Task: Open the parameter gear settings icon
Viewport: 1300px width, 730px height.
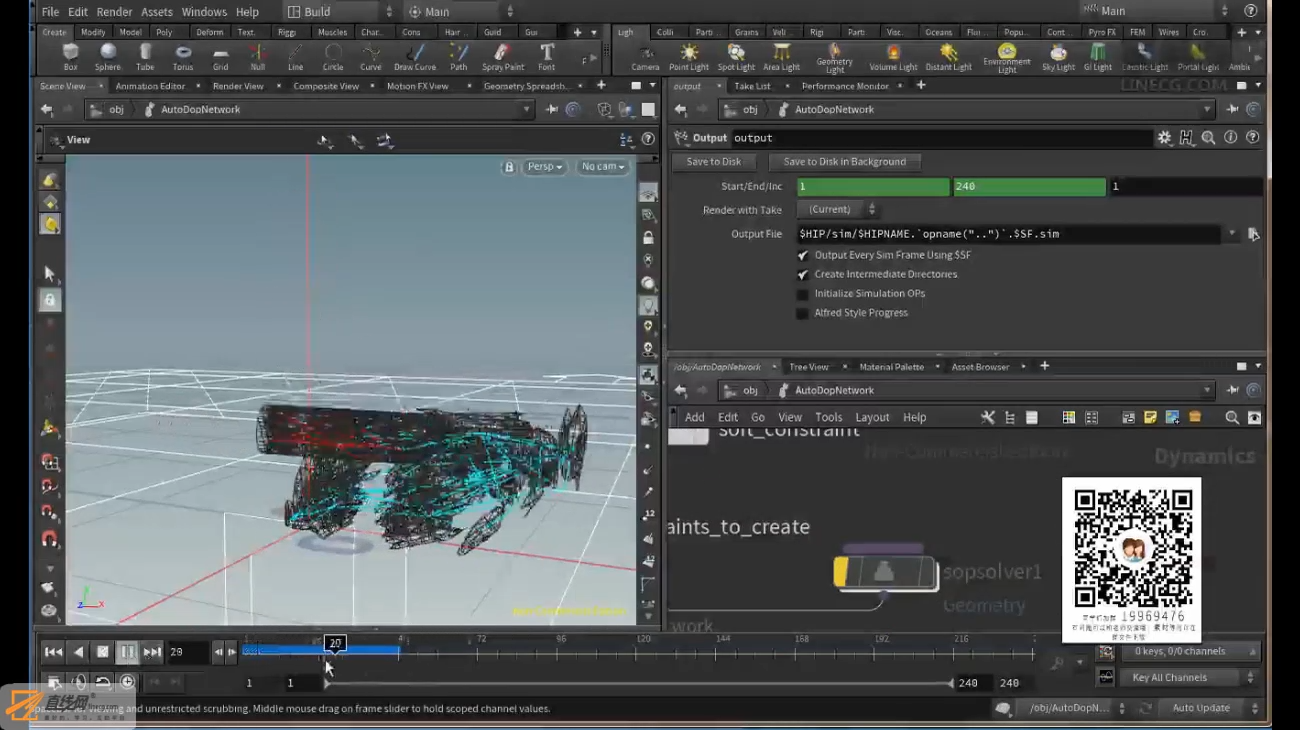Action: pos(1164,138)
